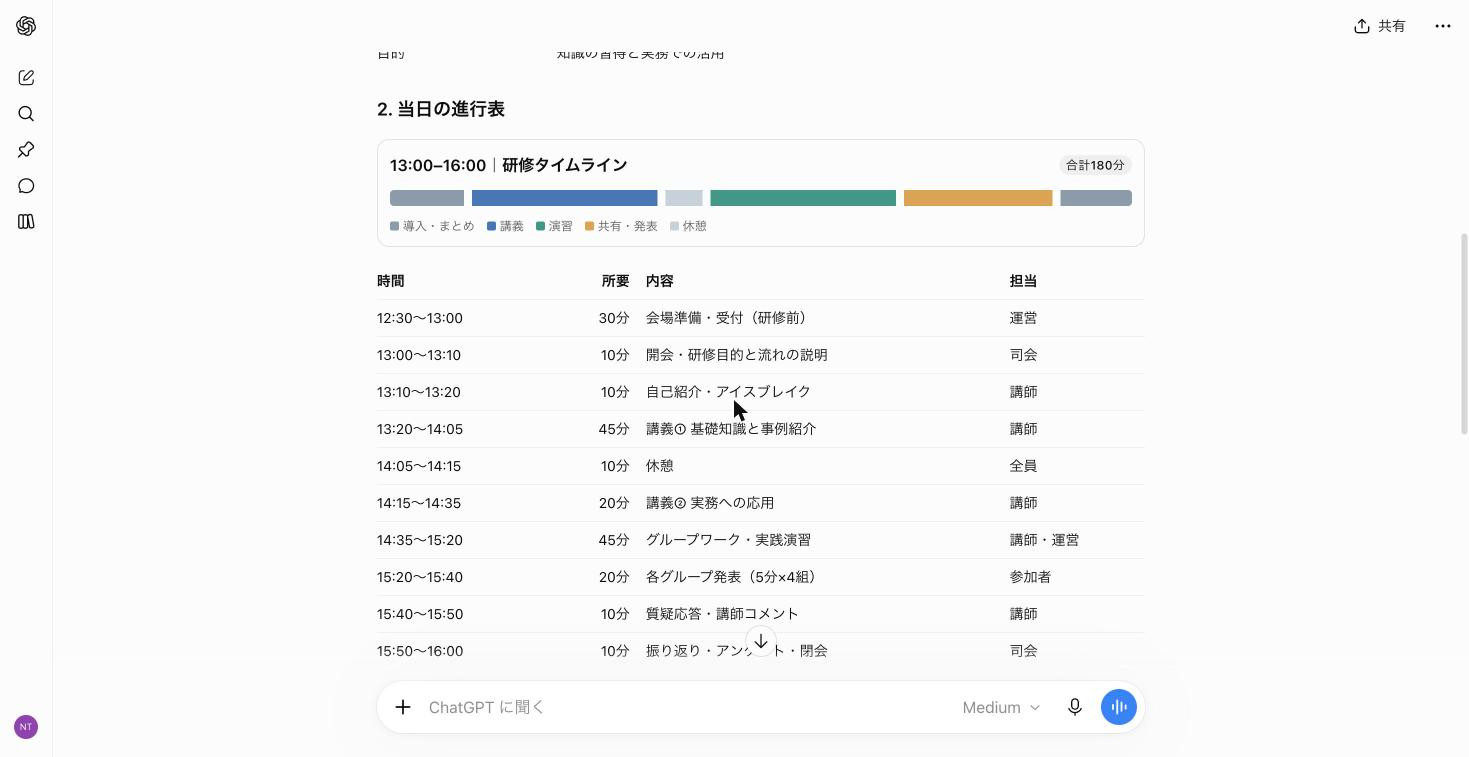Click the green 演習 legend swatch
Image resolution: width=1469 pixels, height=757 pixels.
541,226
